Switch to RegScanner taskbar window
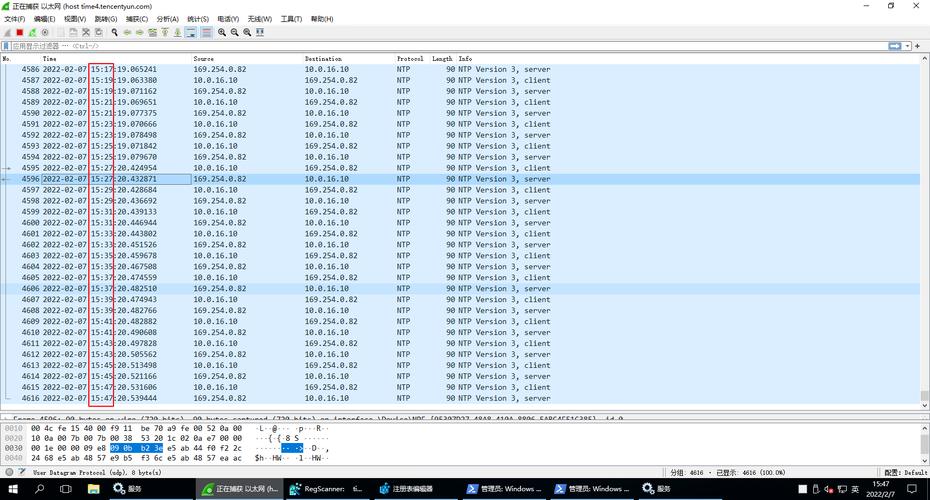930x500 pixels. 327,489
